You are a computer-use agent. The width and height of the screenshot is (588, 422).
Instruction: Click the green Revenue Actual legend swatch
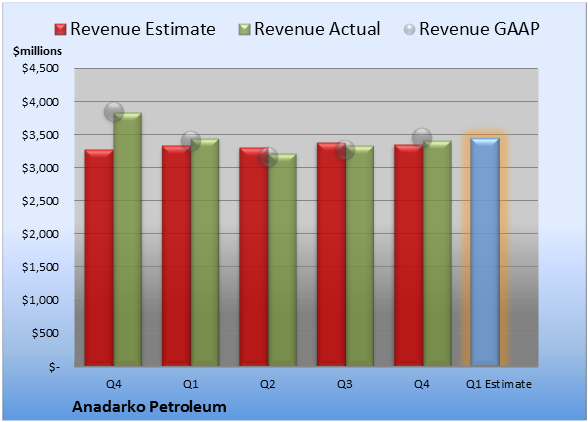[244, 30]
